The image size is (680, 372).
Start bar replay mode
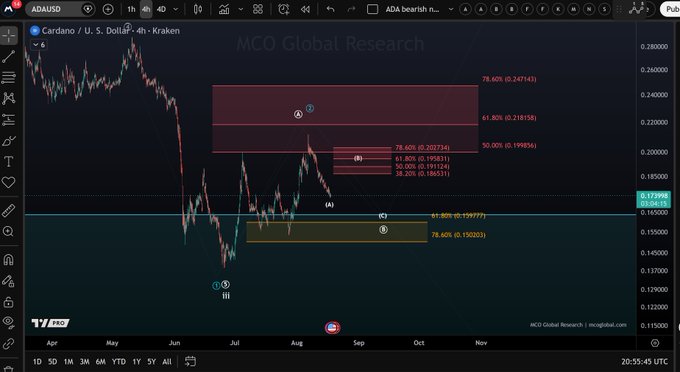coord(305,9)
